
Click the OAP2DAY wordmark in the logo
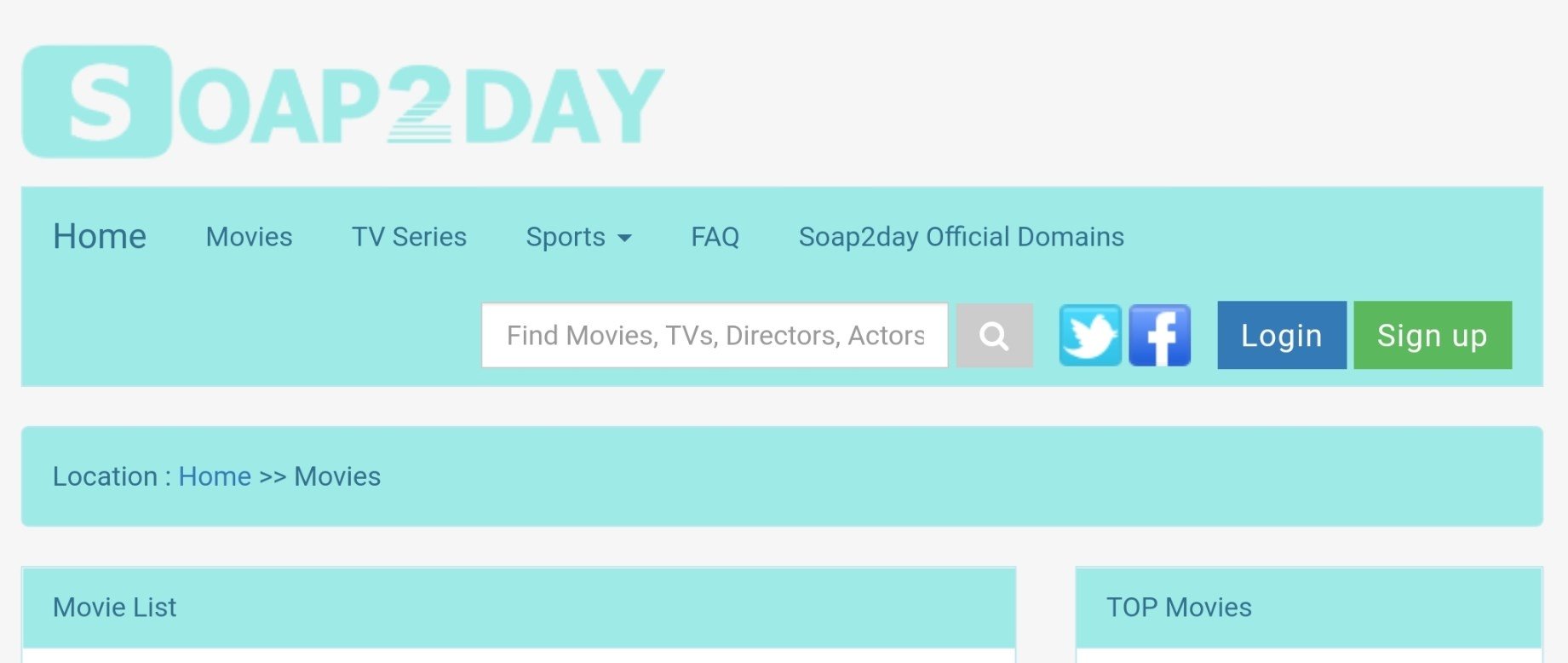click(421, 106)
